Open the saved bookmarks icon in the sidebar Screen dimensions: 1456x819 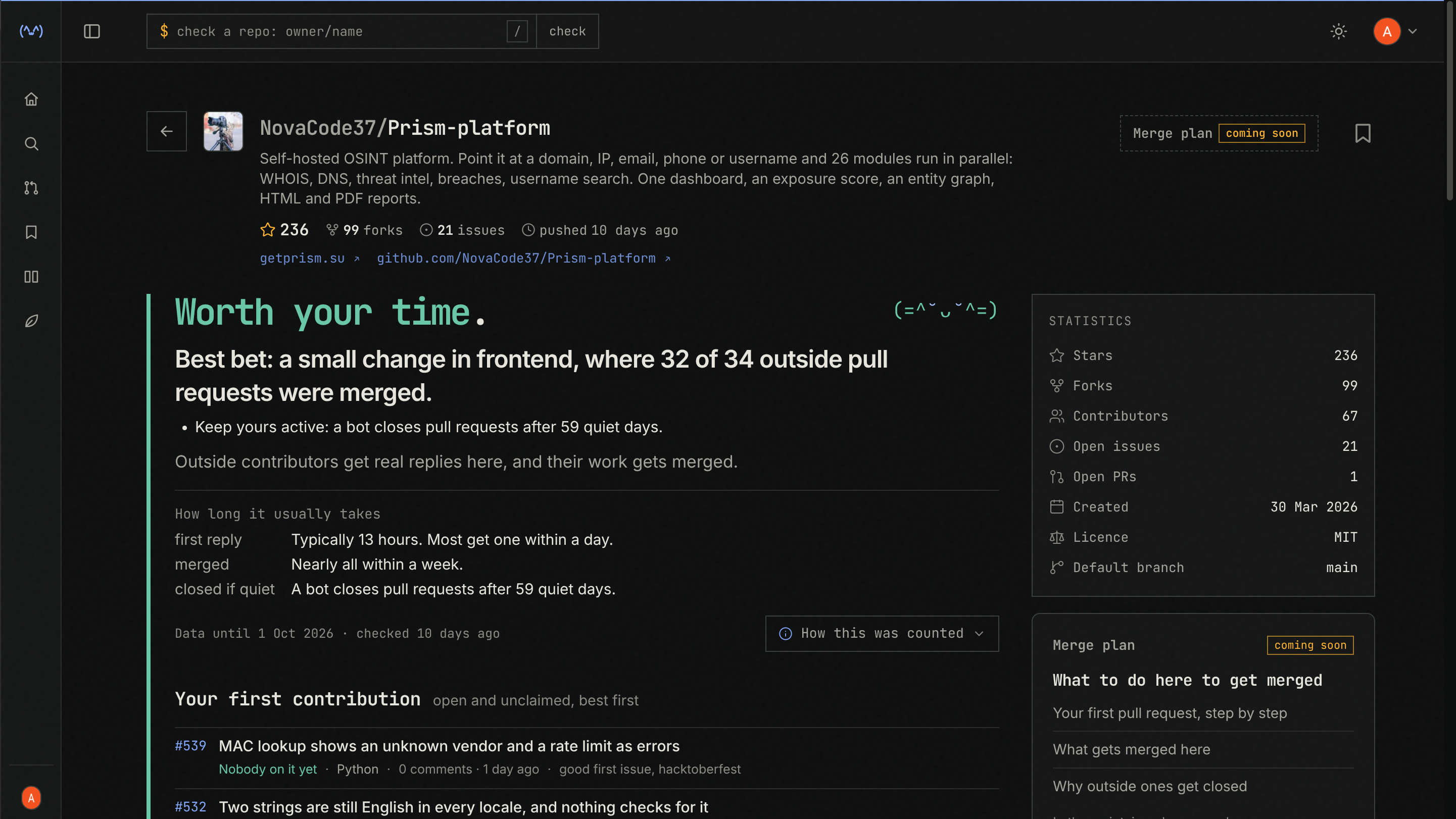pos(31,232)
